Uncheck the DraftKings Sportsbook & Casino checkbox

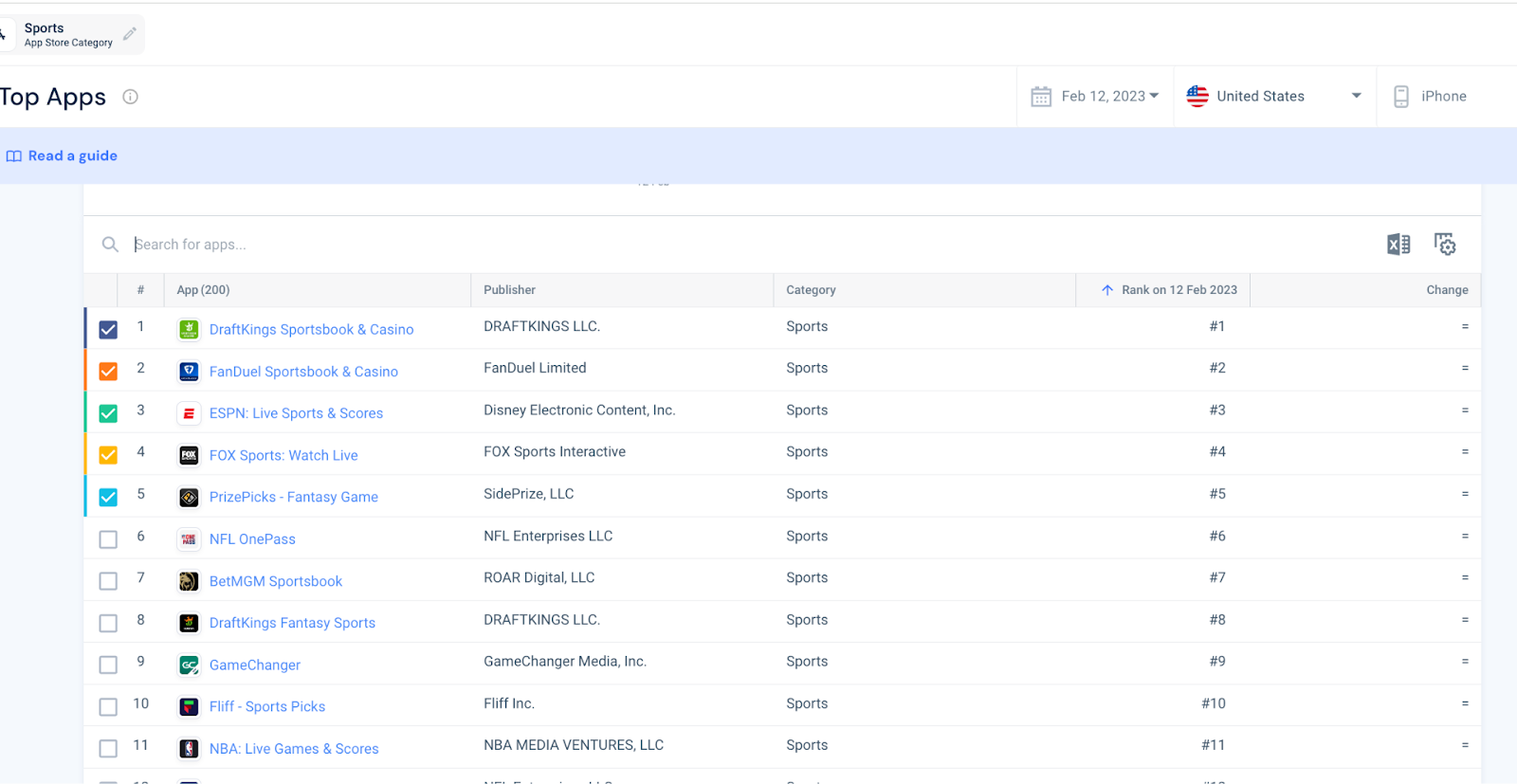[108, 329]
